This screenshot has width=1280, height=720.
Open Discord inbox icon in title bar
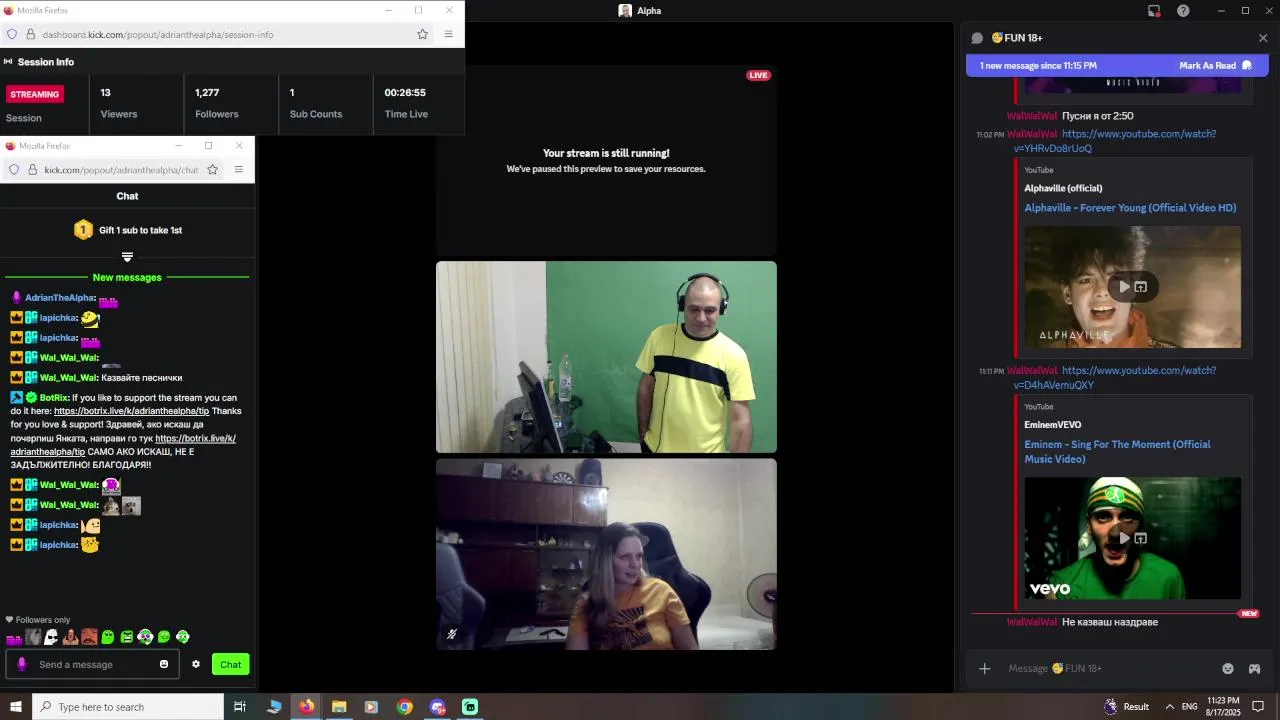pos(1154,11)
